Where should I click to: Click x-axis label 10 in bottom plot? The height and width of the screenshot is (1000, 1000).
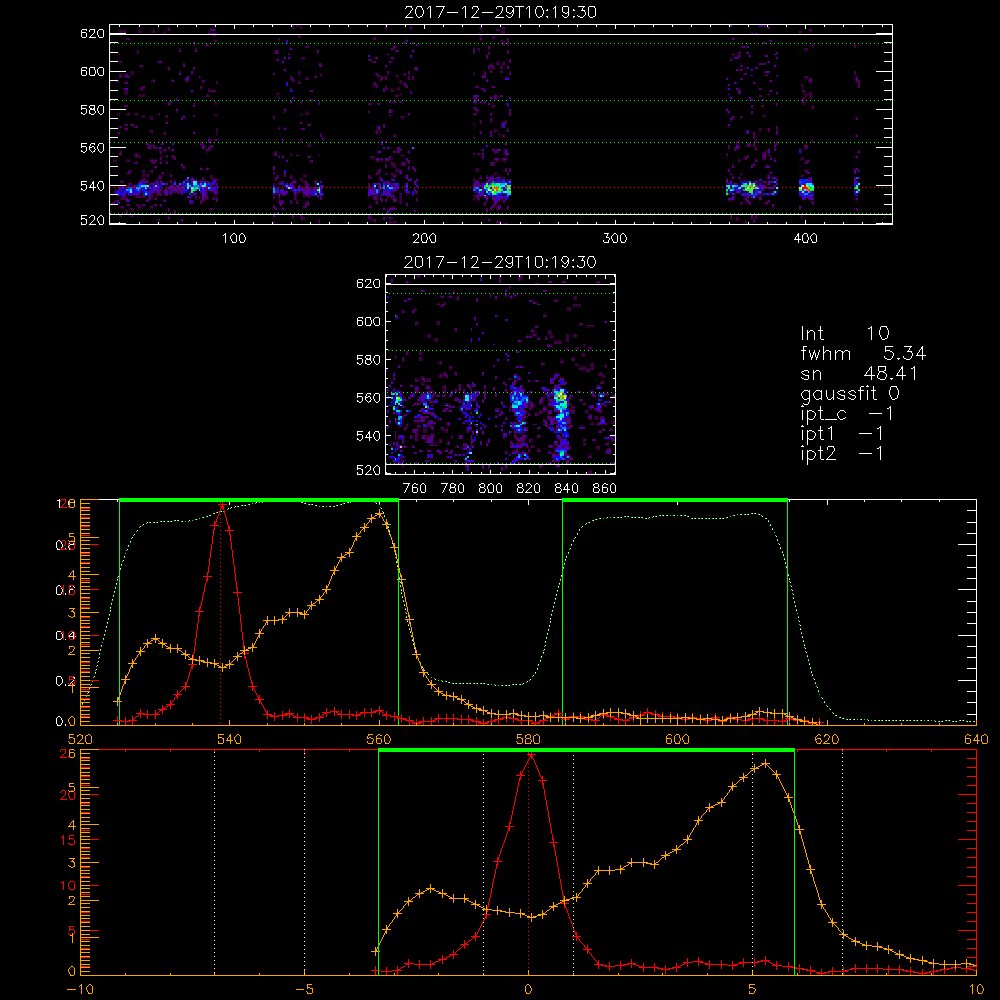[976, 989]
